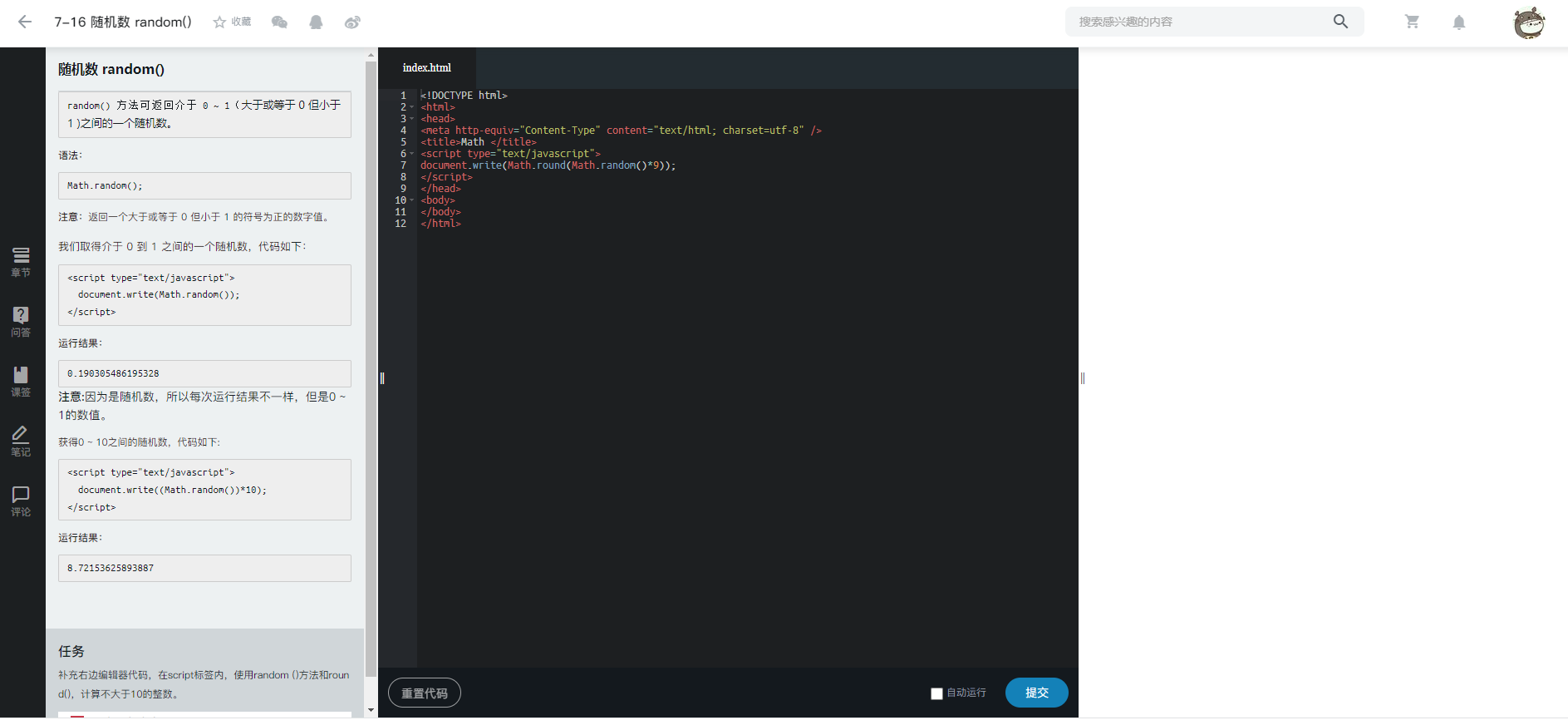This screenshot has height=725, width=1568.
Task: Click the lesson heading 随机数 random()
Action: [x=111, y=70]
